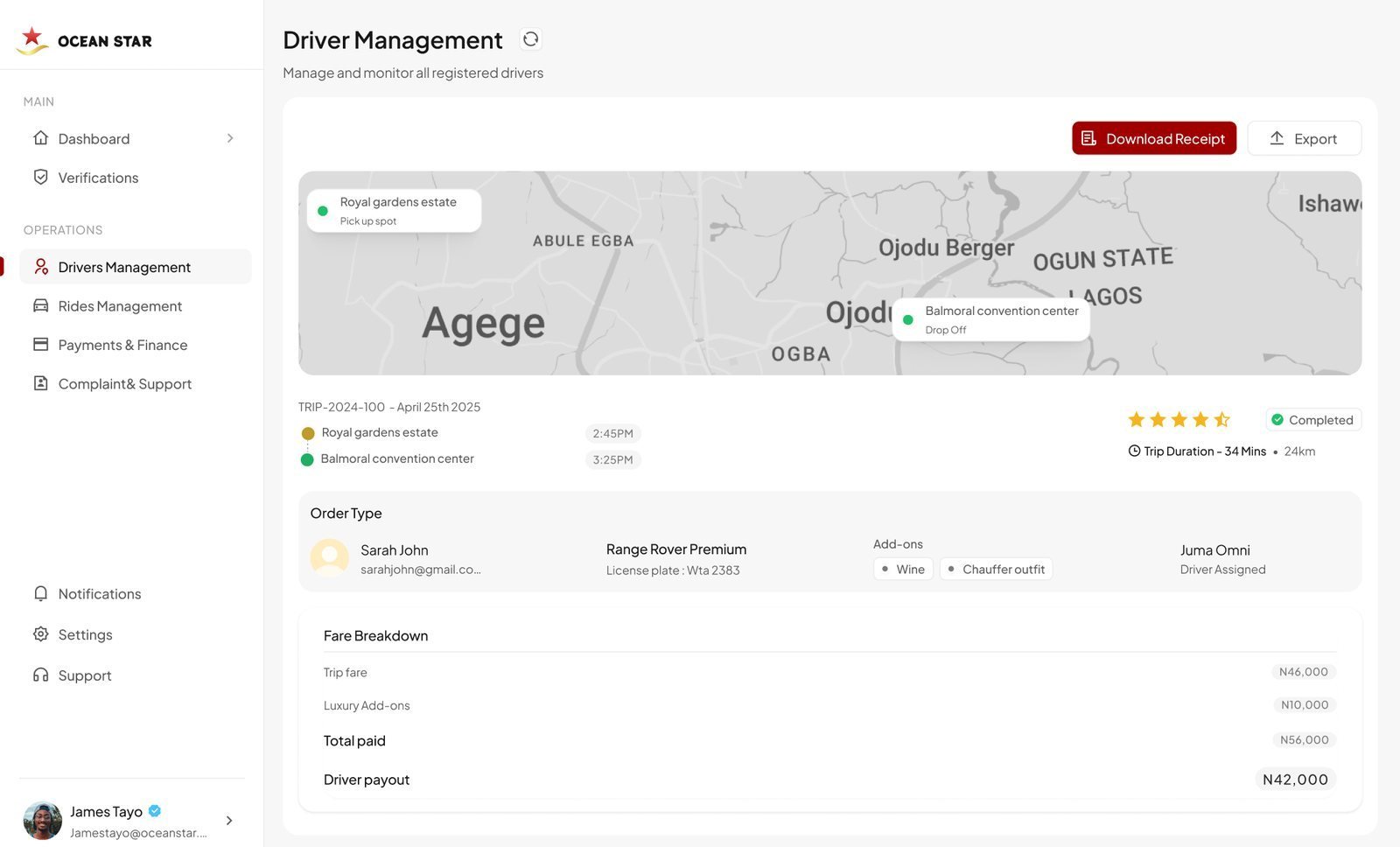Click the Royal gardens estate pickup marker
This screenshot has height=847, width=1400.
pyautogui.click(x=394, y=211)
